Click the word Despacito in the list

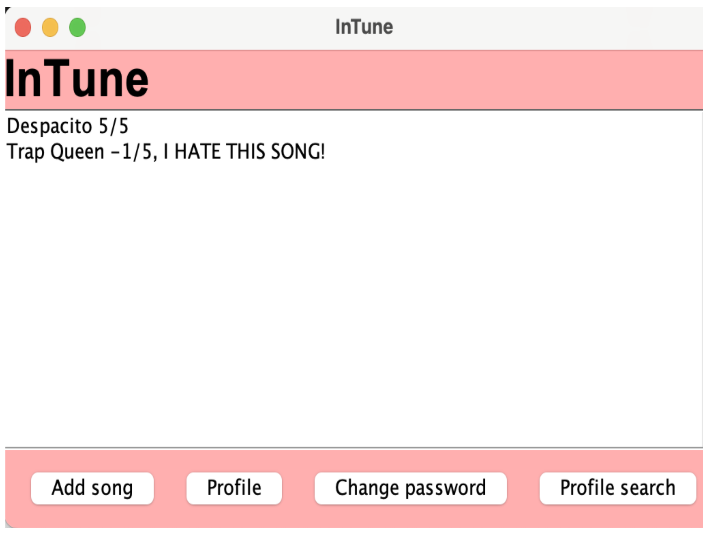(48, 127)
